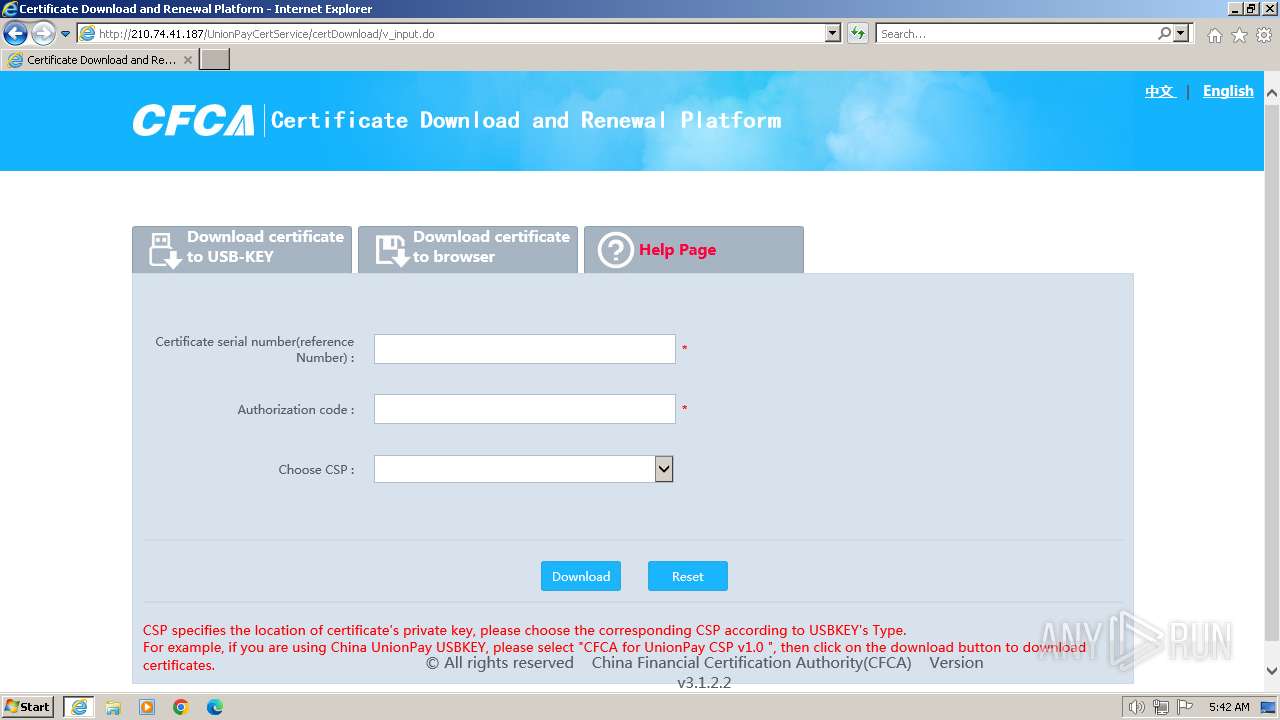The width and height of the screenshot is (1280, 720).
Task: Click the taskbar clock 5:42 AM
Action: point(1229,707)
